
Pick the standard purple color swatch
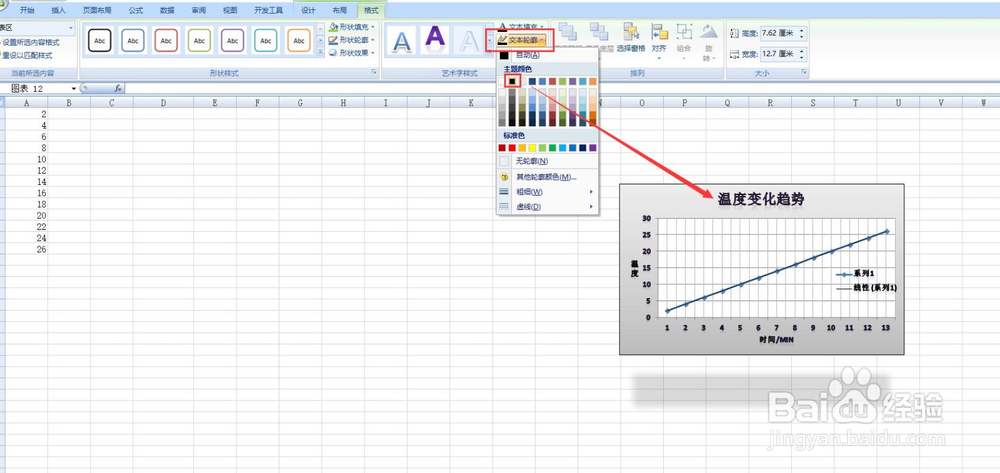coord(592,148)
